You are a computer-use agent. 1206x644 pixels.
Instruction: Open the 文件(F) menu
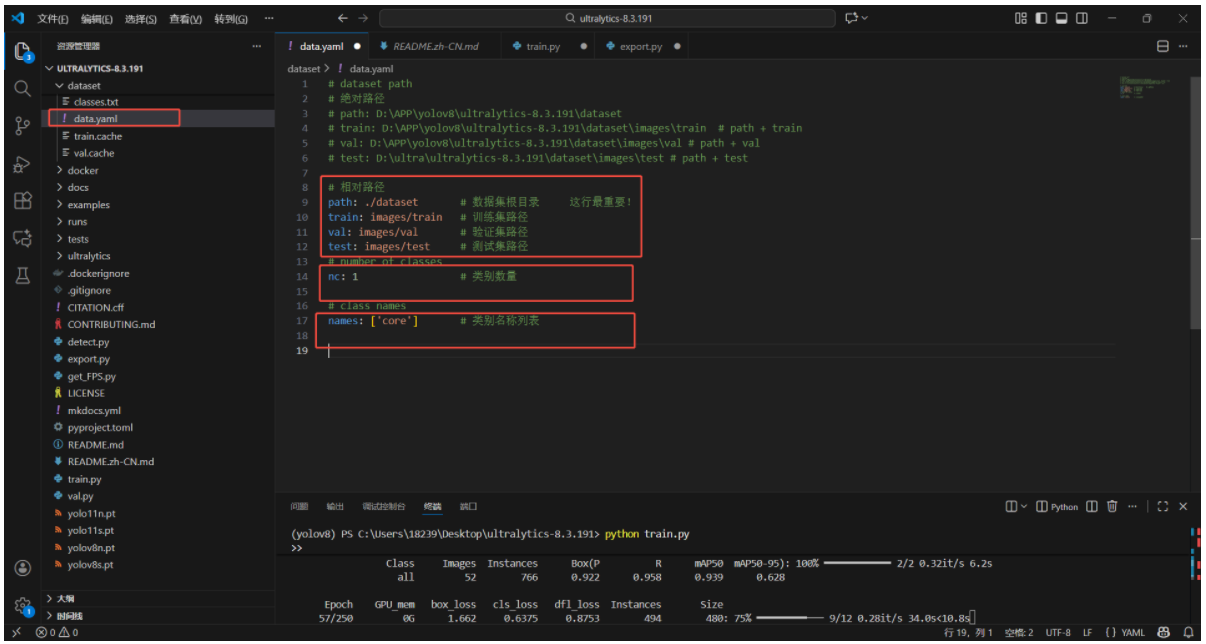53,18
